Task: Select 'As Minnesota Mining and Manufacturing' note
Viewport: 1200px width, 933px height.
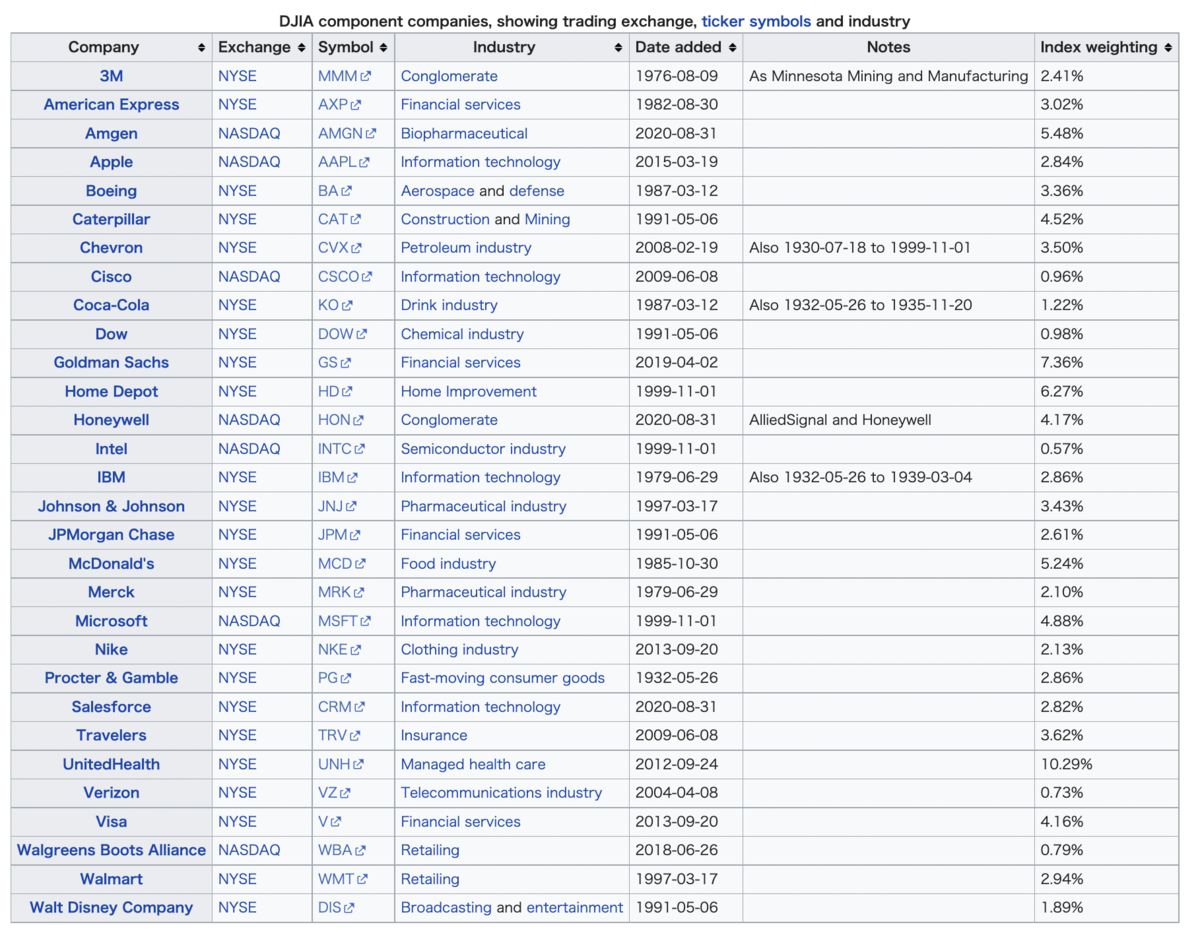Action: [888, 76]
